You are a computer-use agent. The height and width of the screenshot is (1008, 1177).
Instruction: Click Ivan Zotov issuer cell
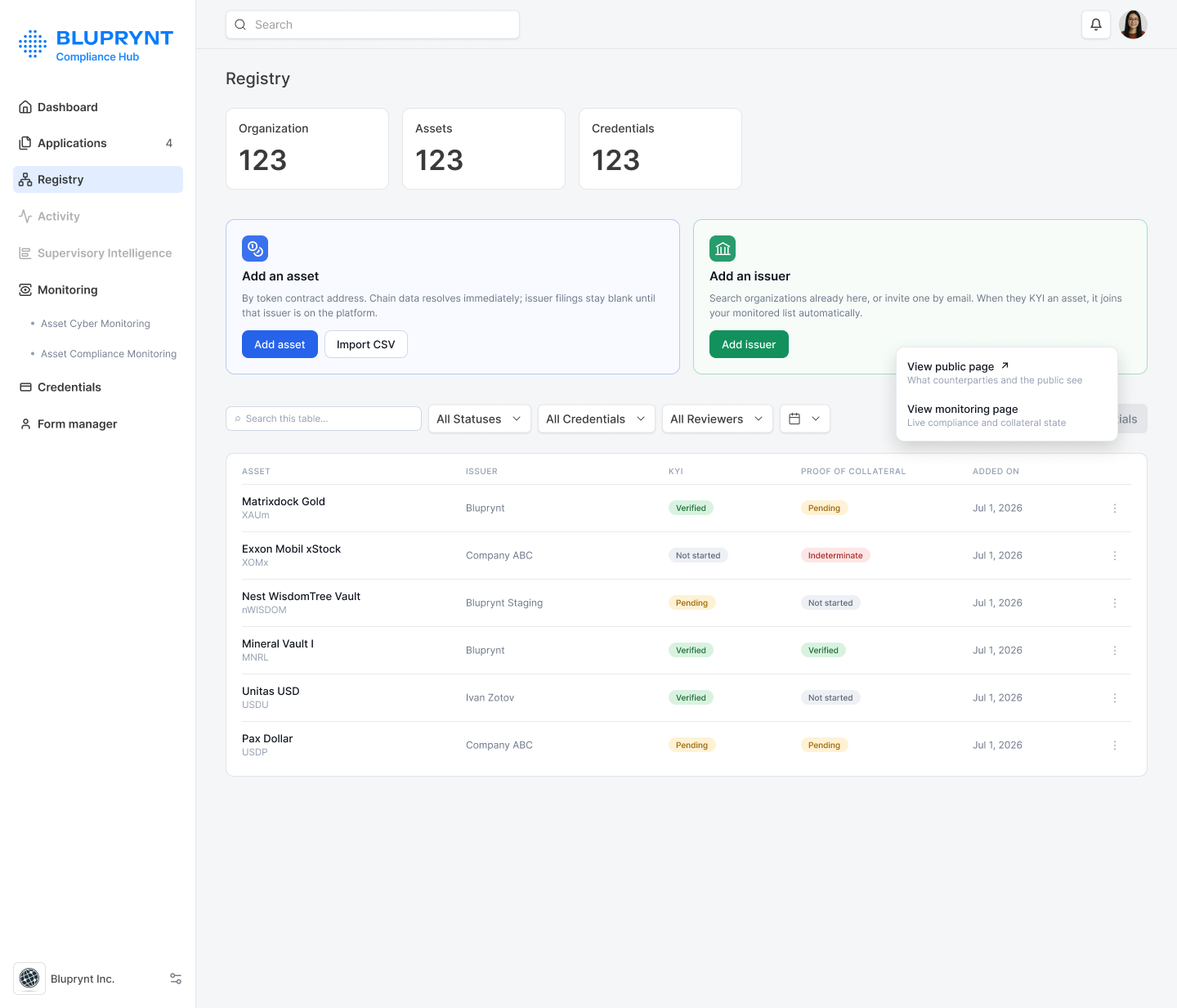click(490, 698)
